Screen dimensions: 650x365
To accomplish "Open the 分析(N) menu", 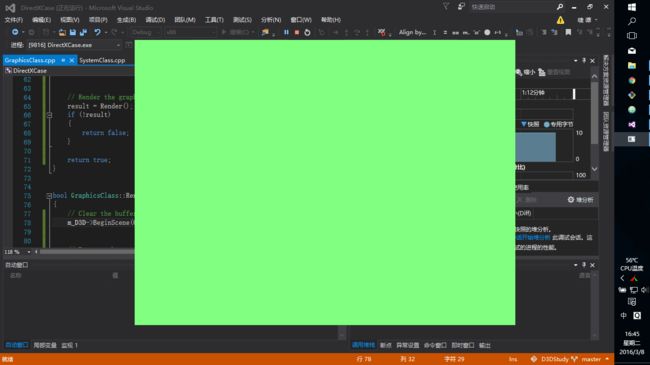I will point(271,19).
